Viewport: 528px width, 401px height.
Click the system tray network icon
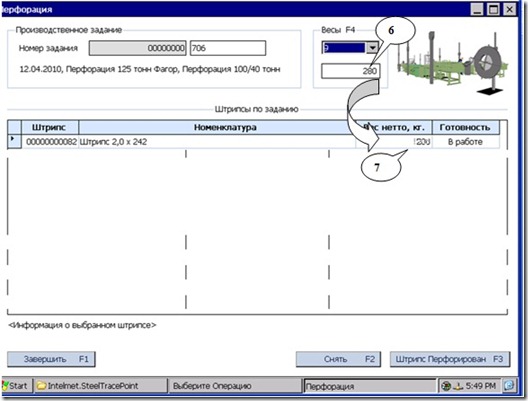coord(446,386)
